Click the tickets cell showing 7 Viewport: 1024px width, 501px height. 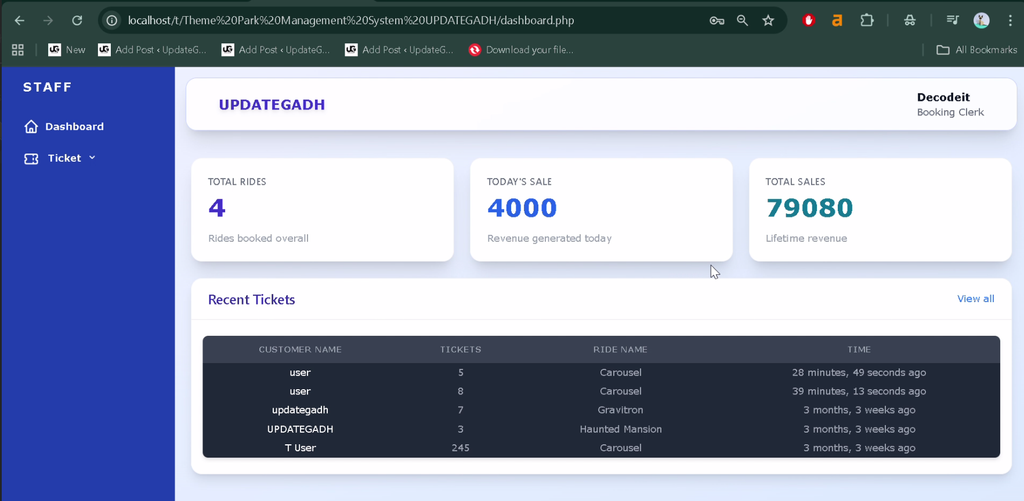tap(460, 410)
